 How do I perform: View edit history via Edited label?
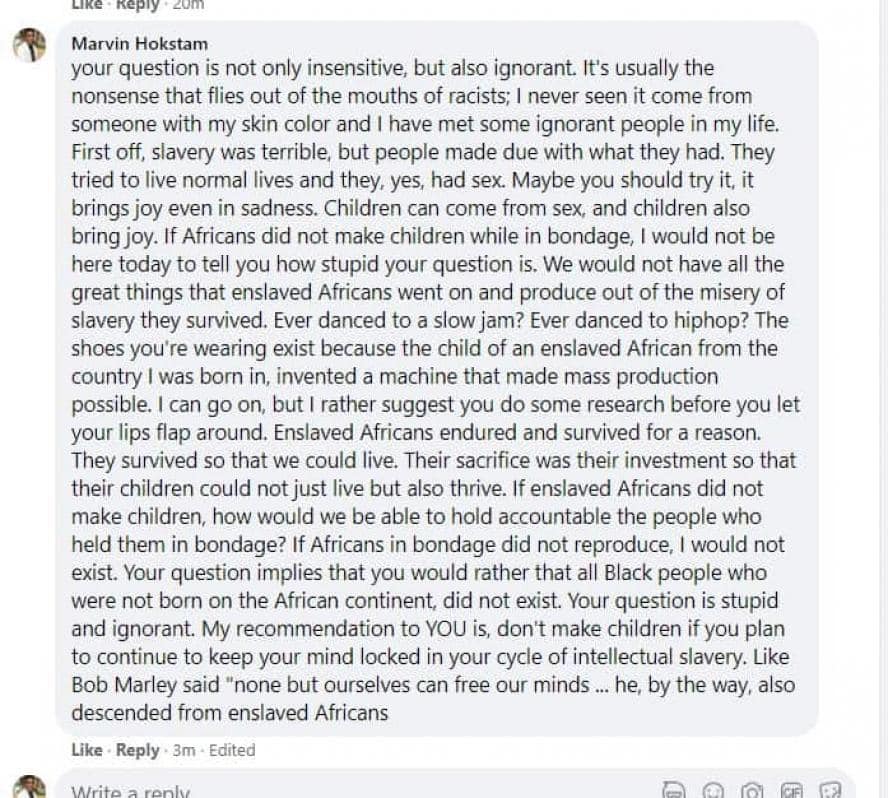[232, 750]
